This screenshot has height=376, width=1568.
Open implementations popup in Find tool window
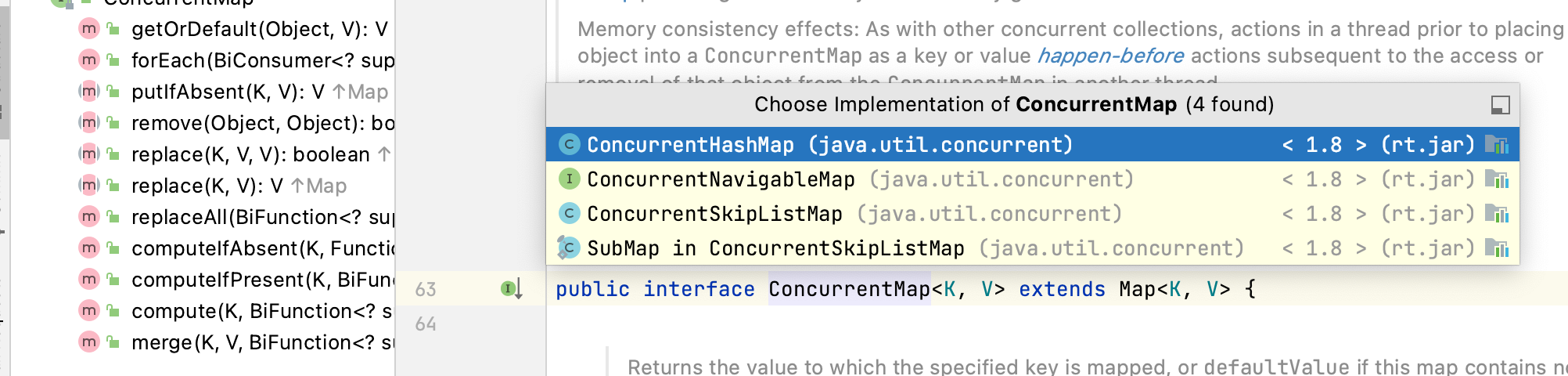[x=1500, y=105]
